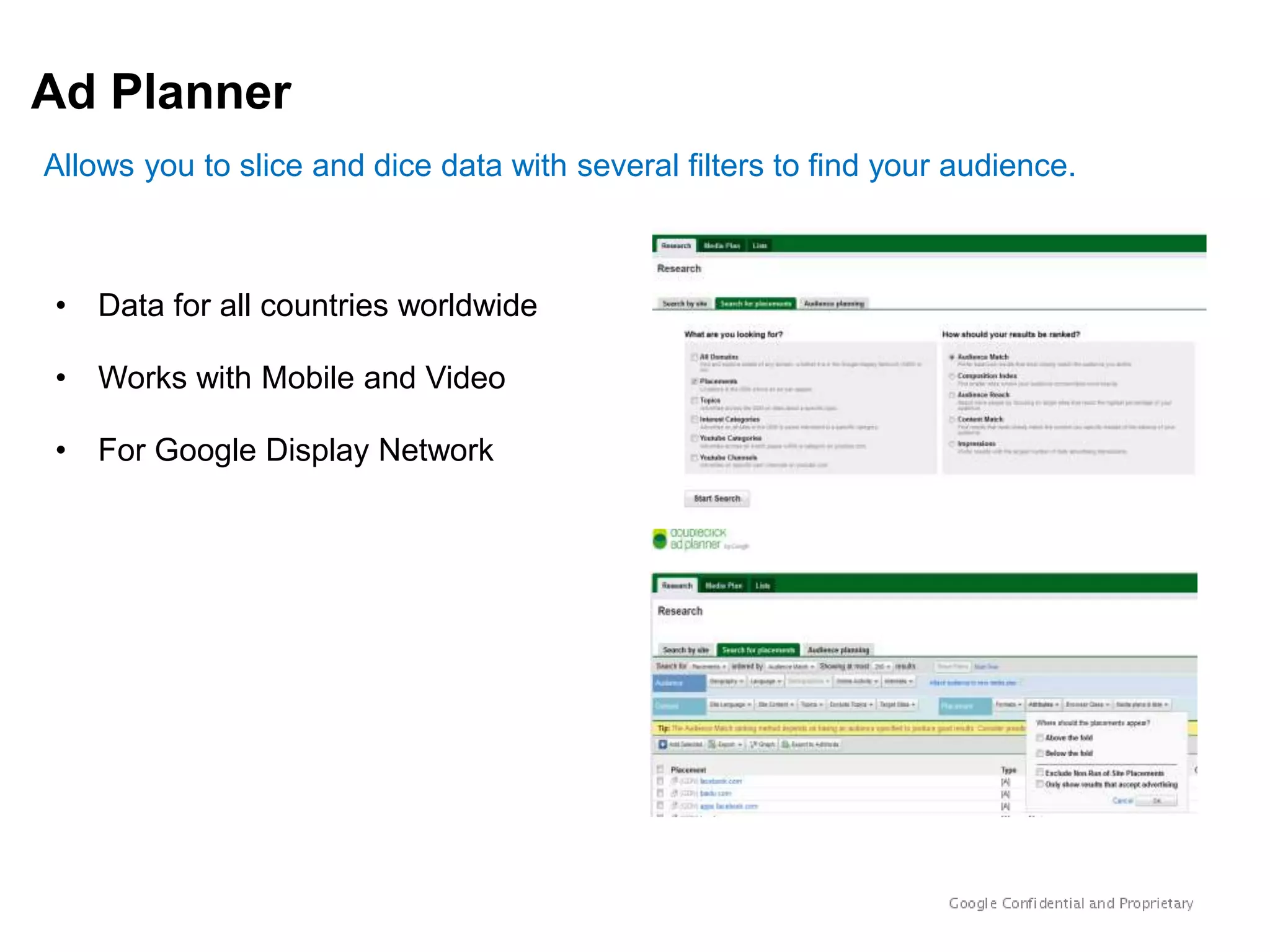Click the Graph icon in the results toolbar
This screenshot has width=1270, height=952.
click(x=753, y=744)
